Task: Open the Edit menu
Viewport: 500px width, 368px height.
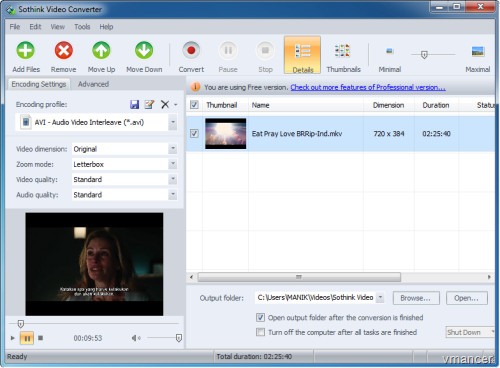Action: tap(35, 27)
